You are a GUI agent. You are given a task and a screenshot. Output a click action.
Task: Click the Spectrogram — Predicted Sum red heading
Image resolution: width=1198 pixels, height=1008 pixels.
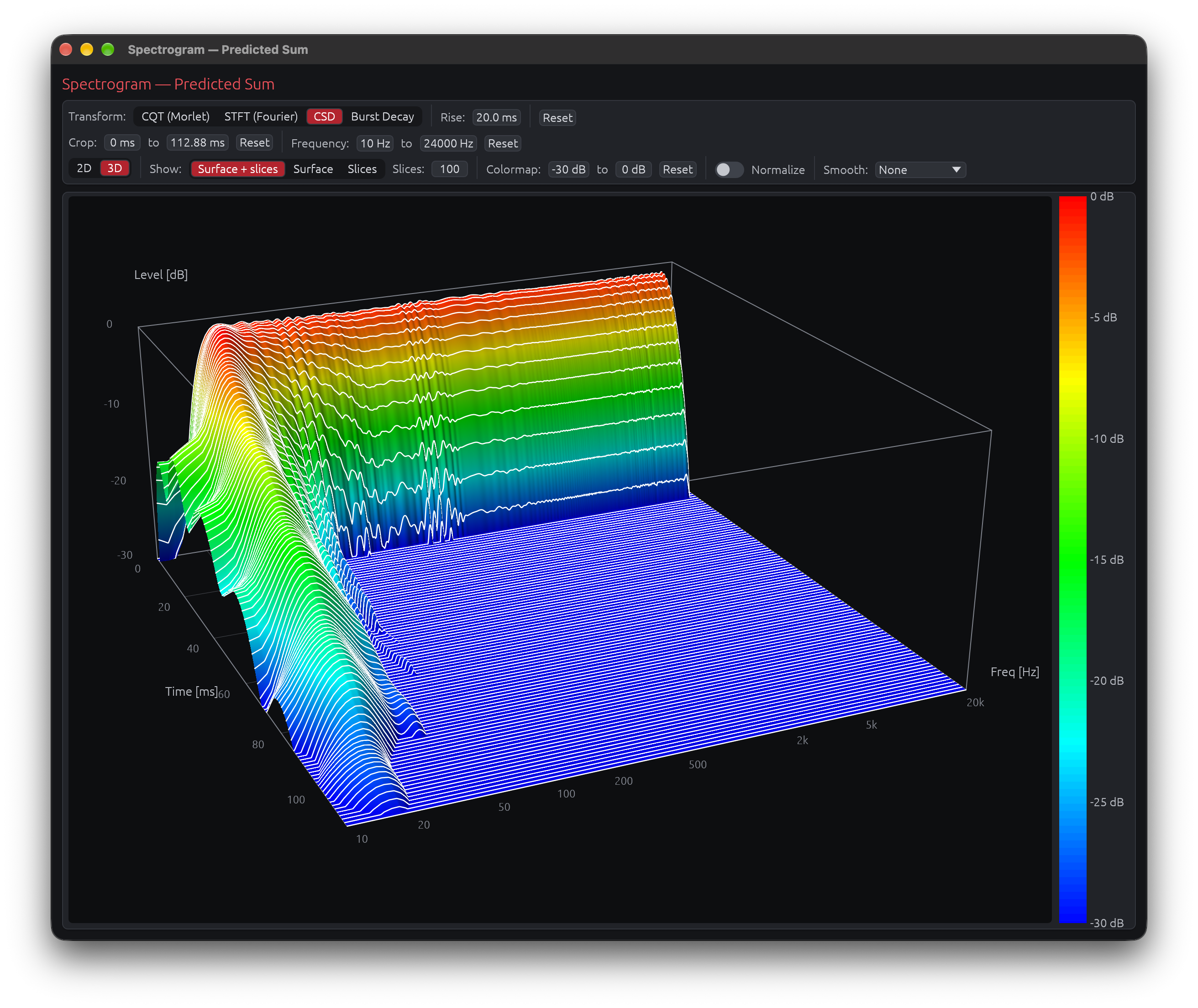168,84
